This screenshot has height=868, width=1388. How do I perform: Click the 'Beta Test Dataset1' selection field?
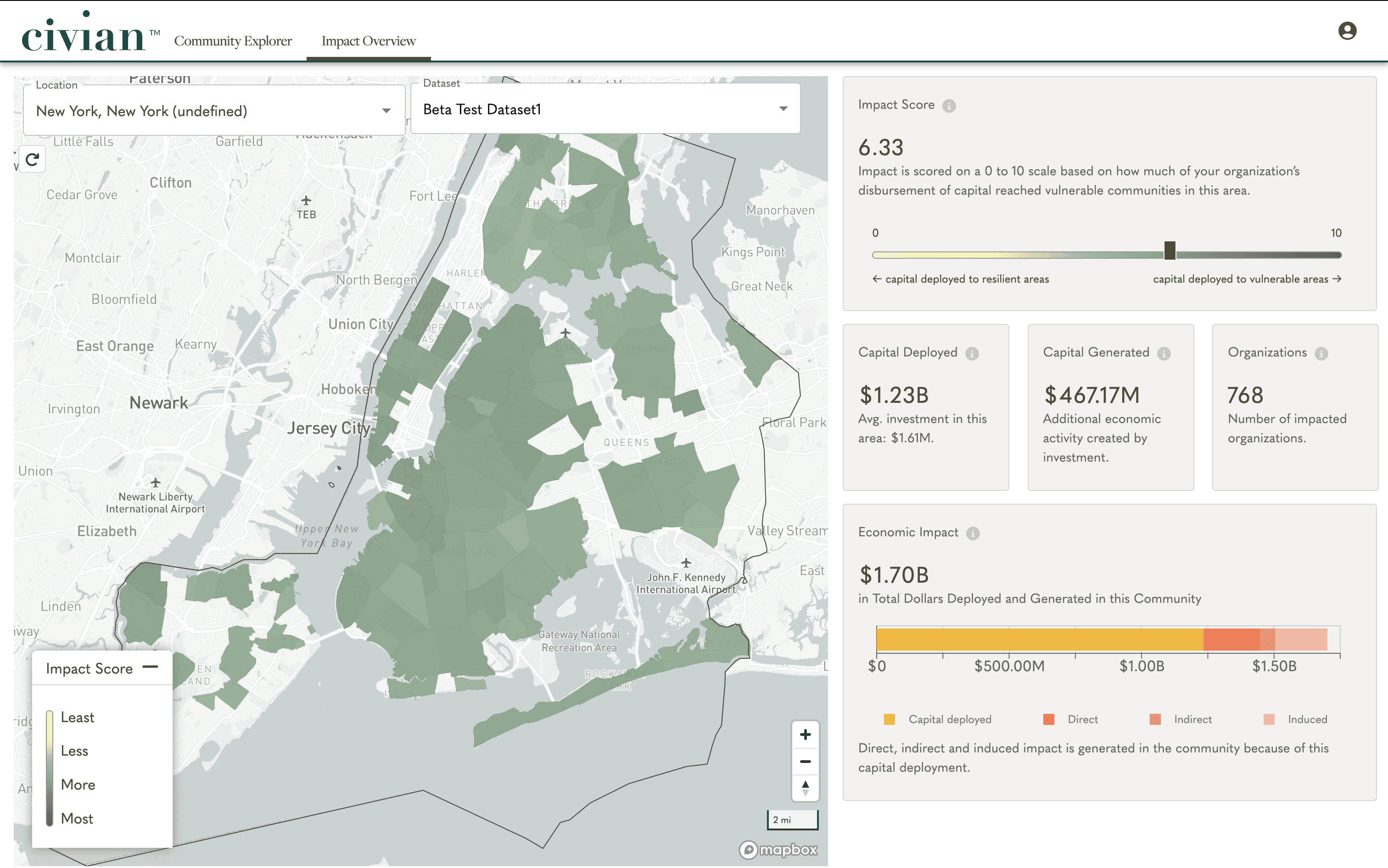(605, 109)
